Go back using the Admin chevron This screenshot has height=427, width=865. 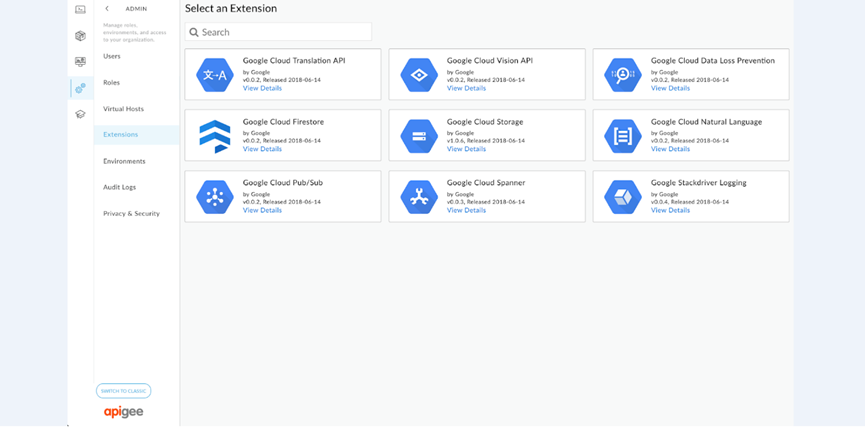(x=107, y=9)
